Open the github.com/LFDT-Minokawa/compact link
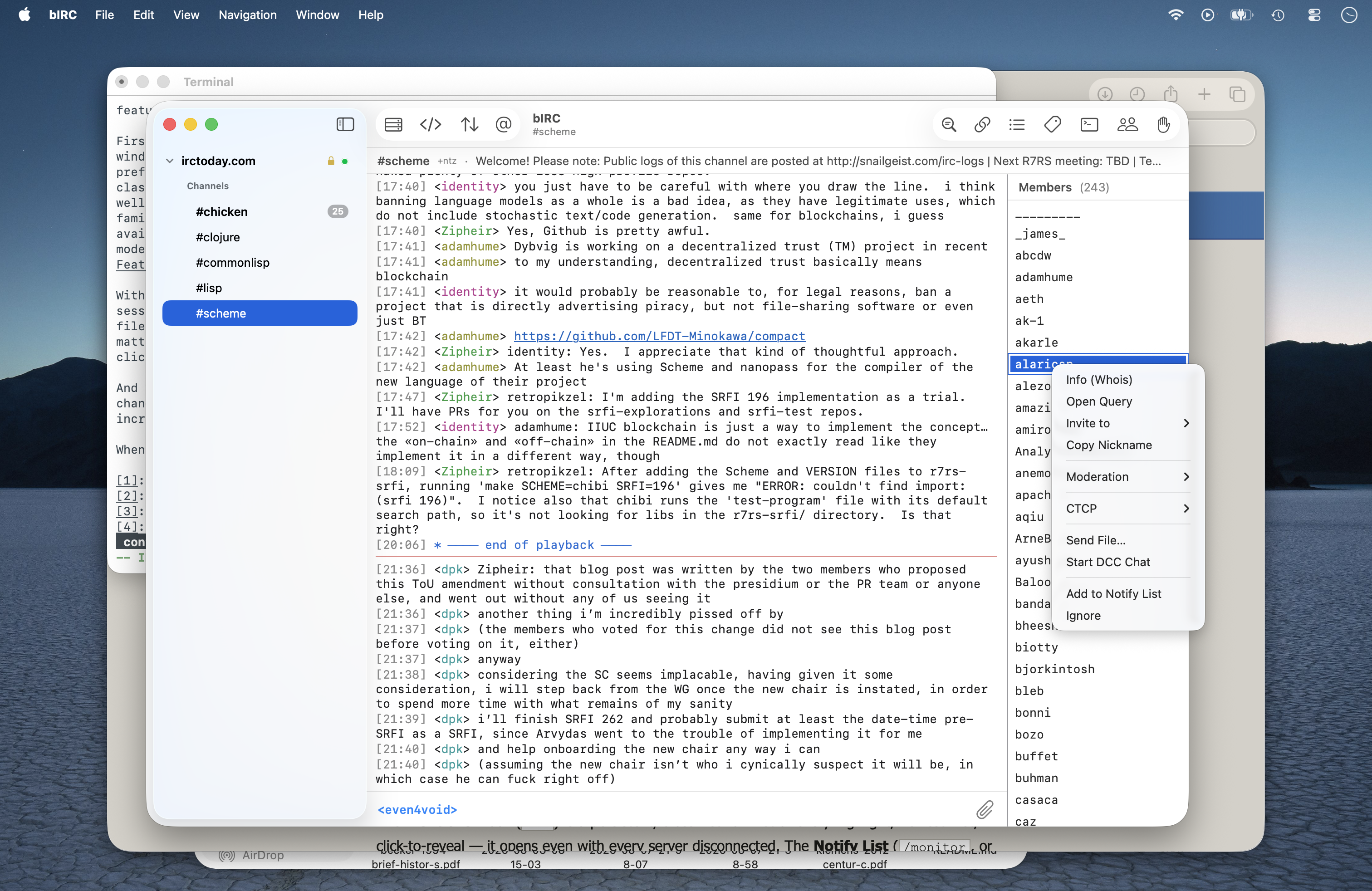The image size is (1372, 891). (x=659, y=336)
